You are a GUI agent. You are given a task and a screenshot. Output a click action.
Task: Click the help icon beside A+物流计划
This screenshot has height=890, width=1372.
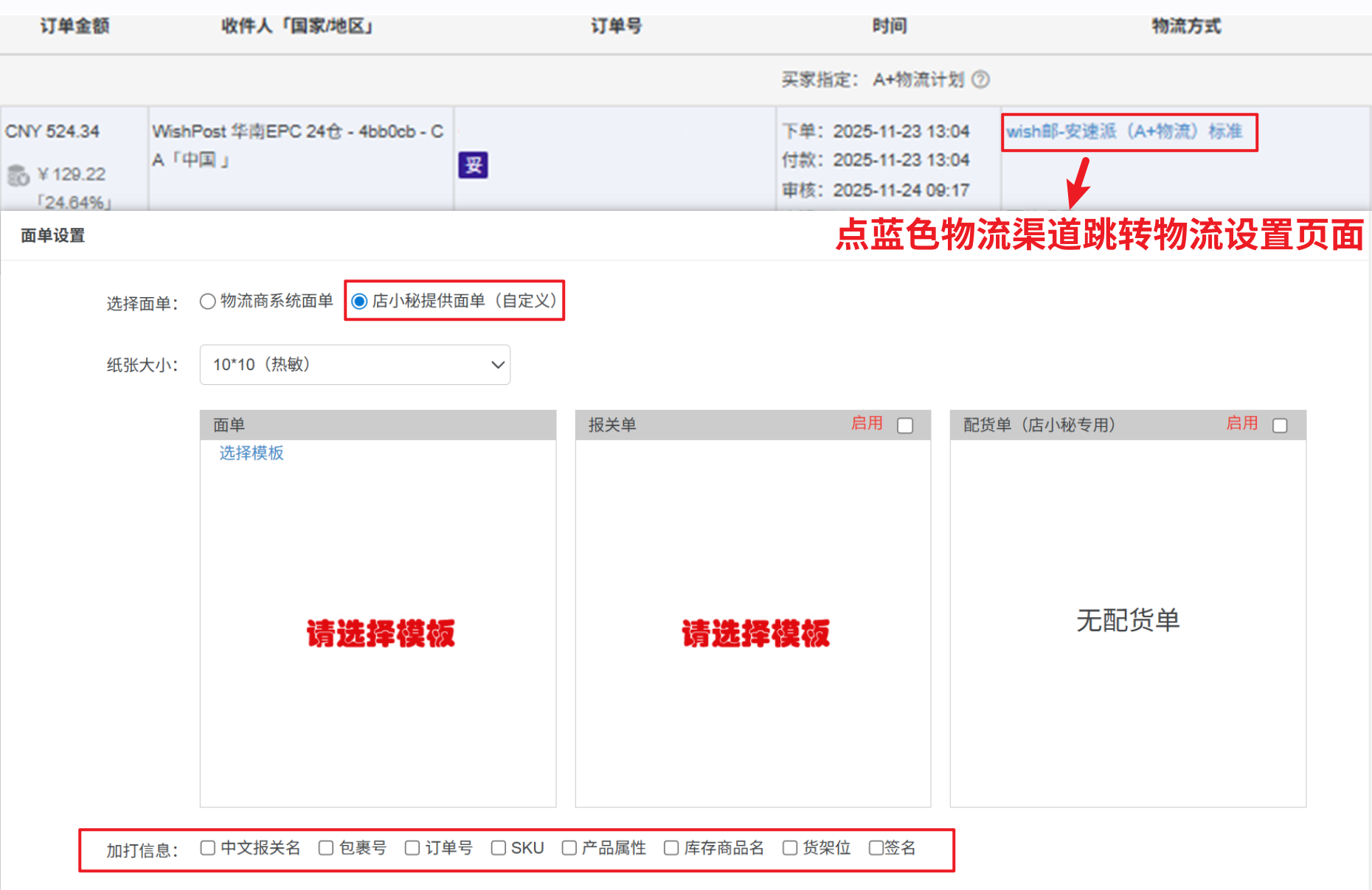pyautogui.click(x=980, y=80)
